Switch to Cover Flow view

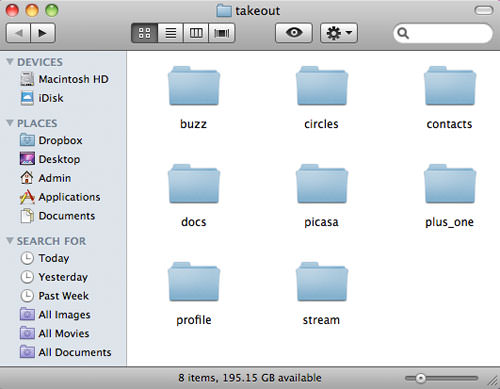(x=222, y=33)
